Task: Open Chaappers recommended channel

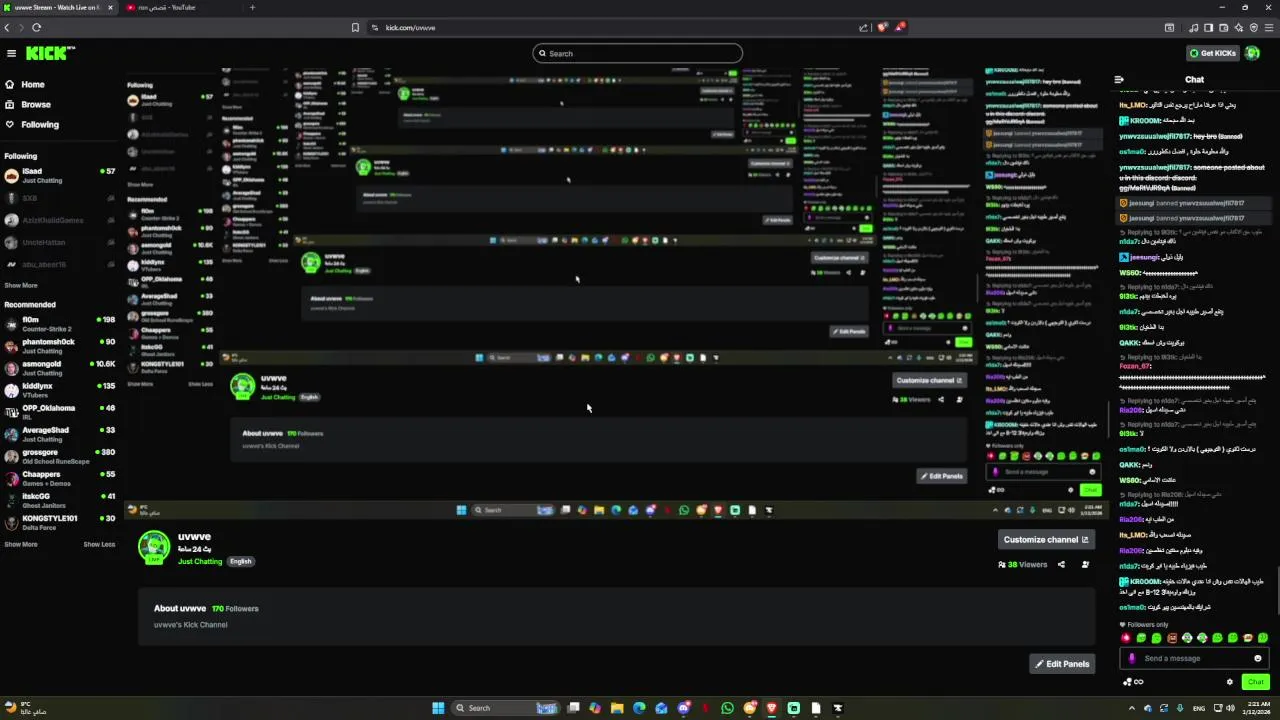Action: (60, 478)
